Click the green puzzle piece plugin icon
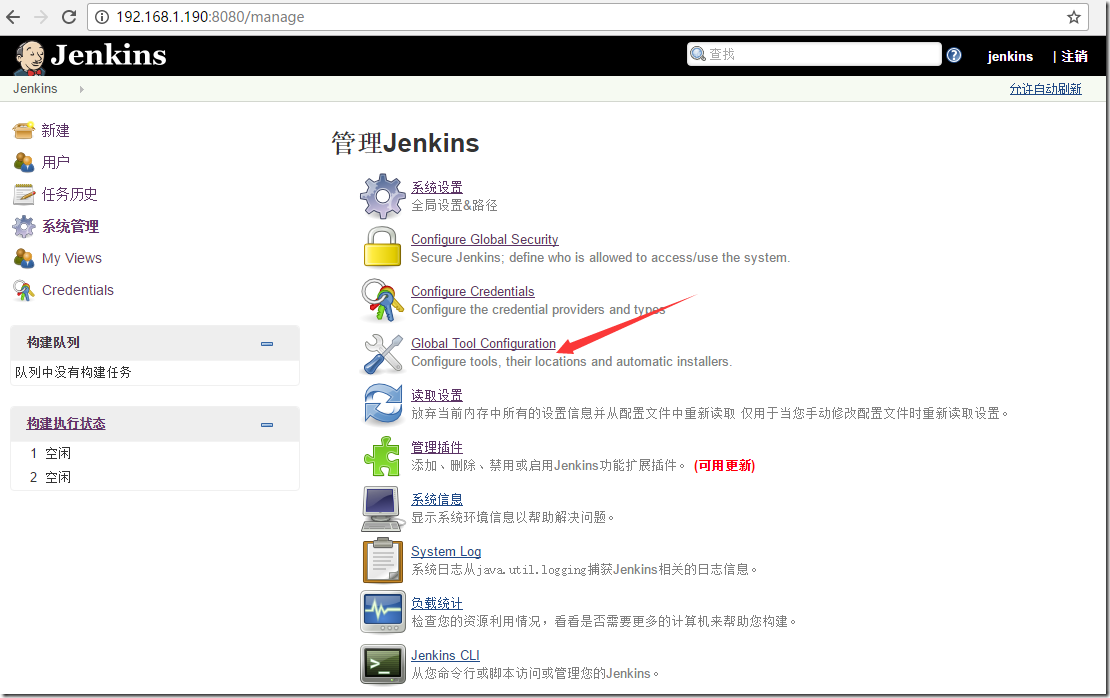1110x698 pixels. pyautogui.click(x=382, y=456)
